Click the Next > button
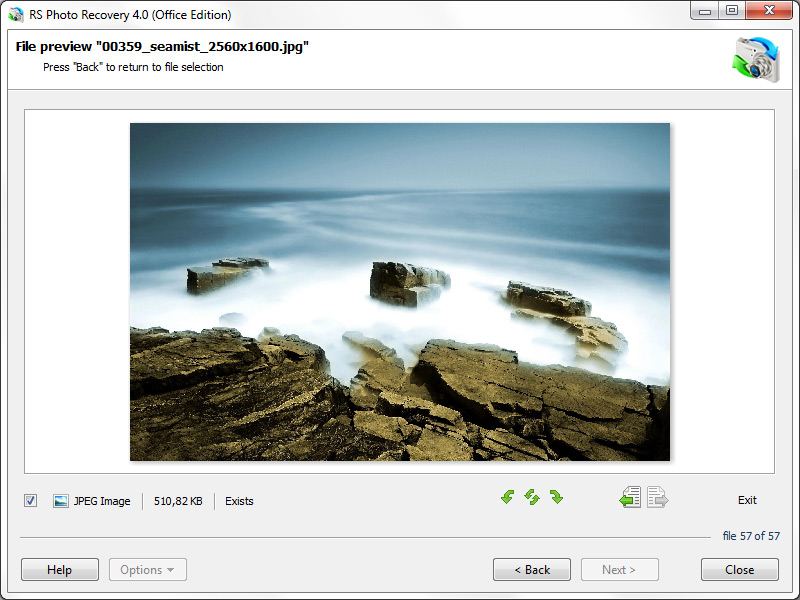Screen dimensions: 800x600 [x=619, y=570]
